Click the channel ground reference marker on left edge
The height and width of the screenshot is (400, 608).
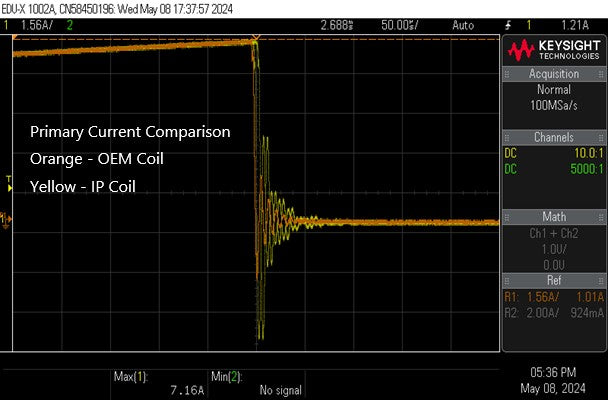[x=5, y=218]
